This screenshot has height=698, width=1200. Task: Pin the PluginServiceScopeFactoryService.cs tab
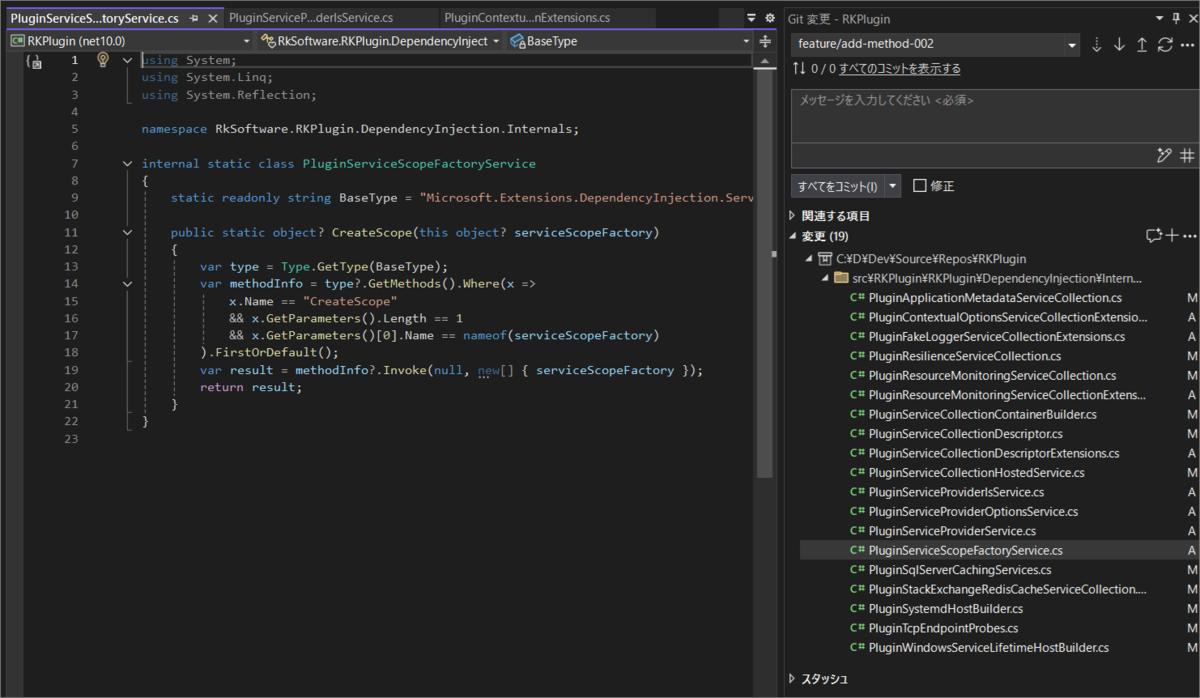tap(194, 18)
